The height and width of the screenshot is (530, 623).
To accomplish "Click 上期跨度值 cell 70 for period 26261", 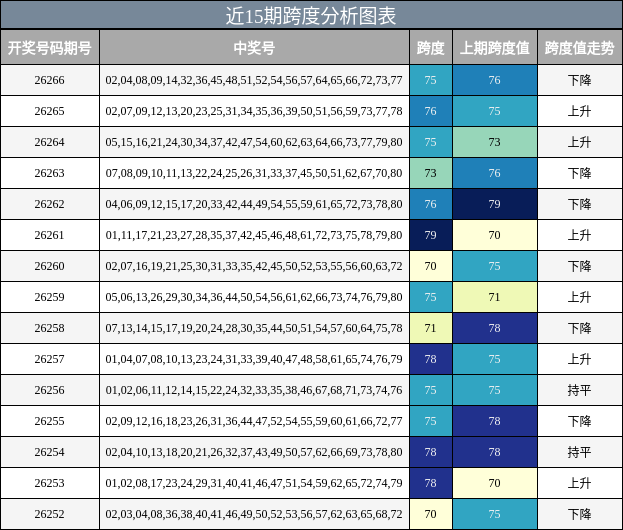I will 495,235.
